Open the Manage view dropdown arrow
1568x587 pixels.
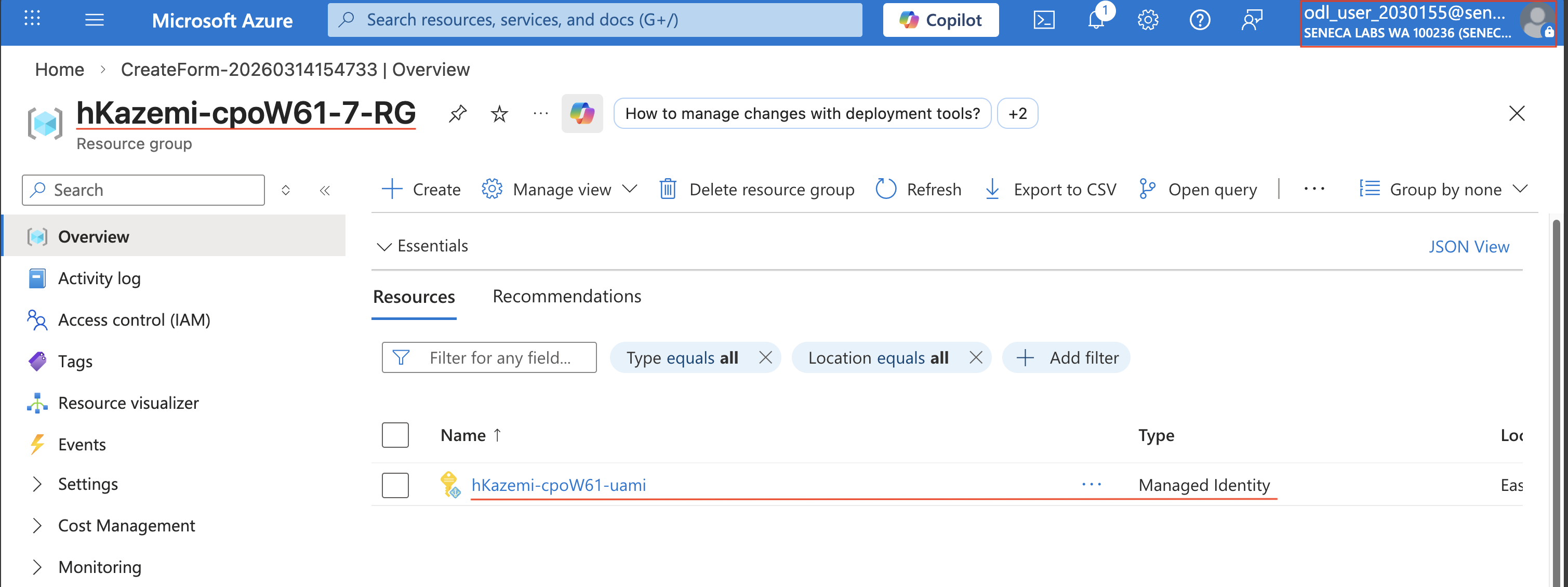tap(630, 189)
